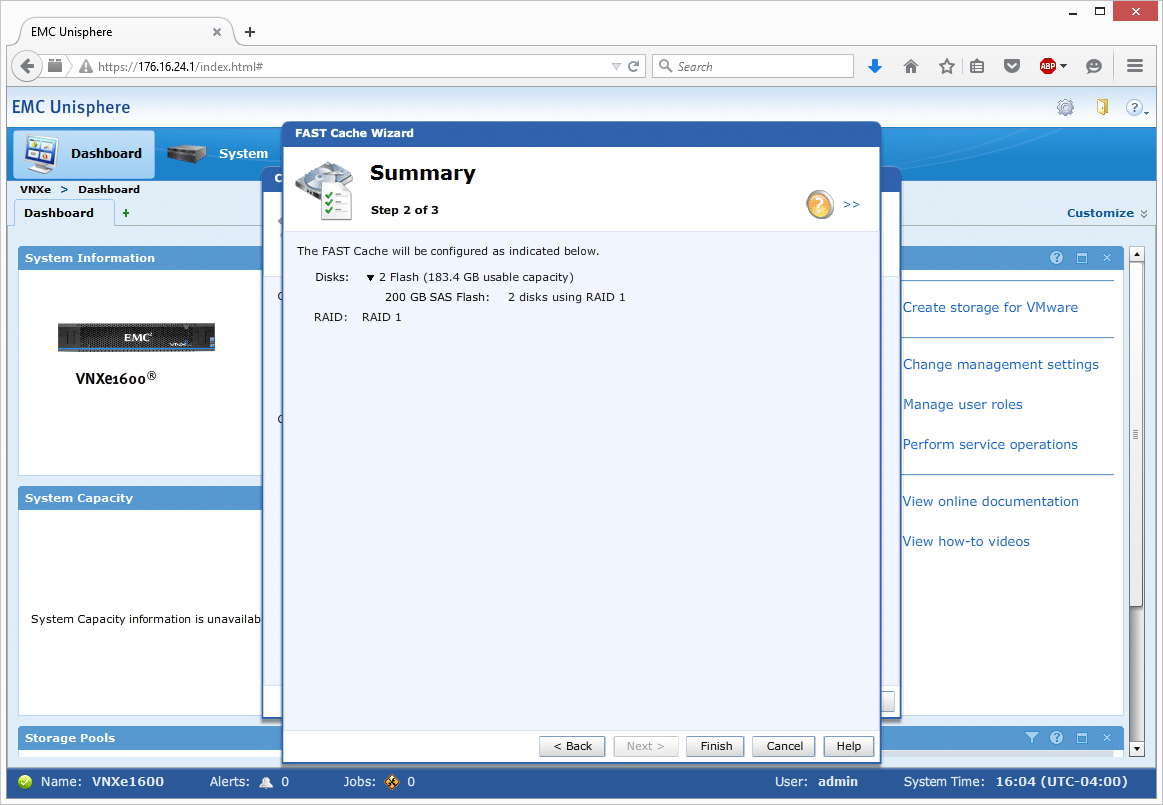Expand the Customize dashboard options
The height and width of the screenshot is (805, 1163).
pyautogui.click(x=1107, y=213)
